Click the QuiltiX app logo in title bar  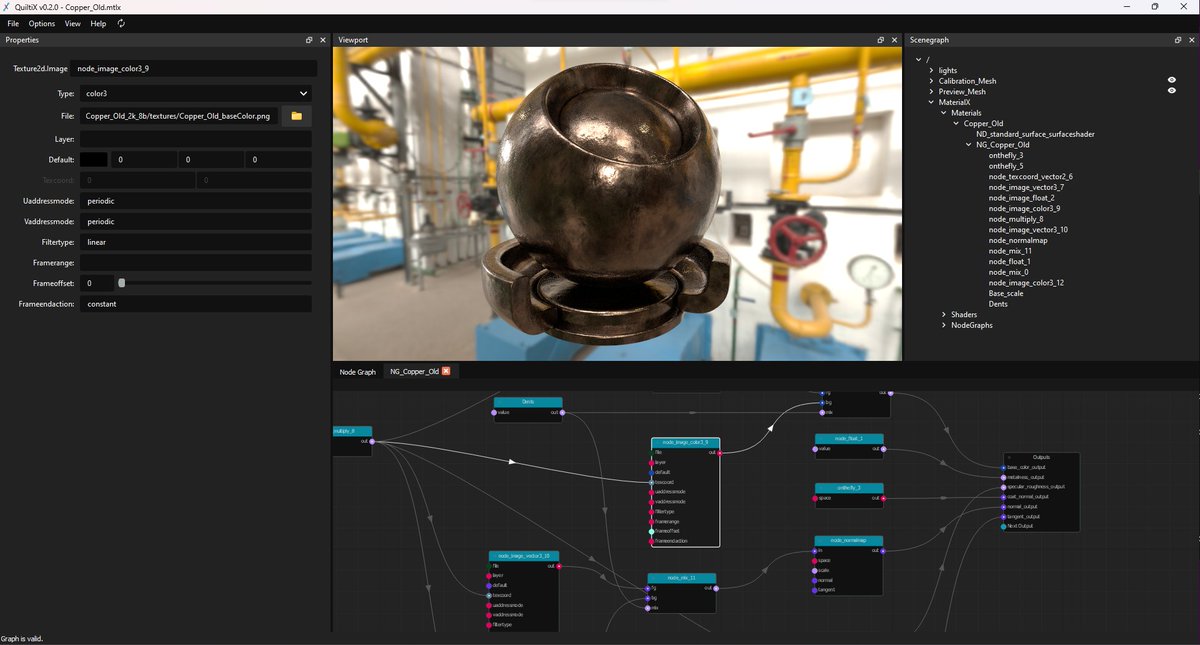[x=8, y=6]
